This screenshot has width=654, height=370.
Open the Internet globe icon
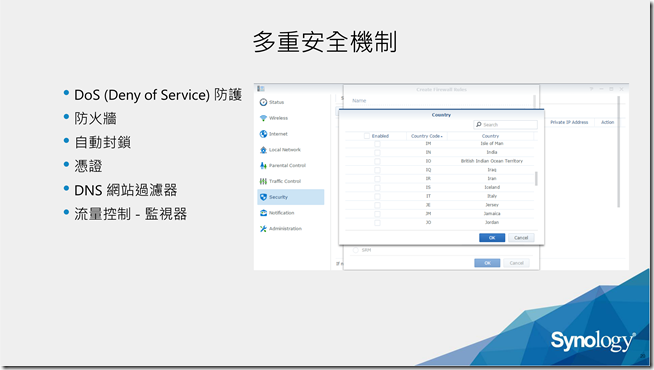click(263, 134)
